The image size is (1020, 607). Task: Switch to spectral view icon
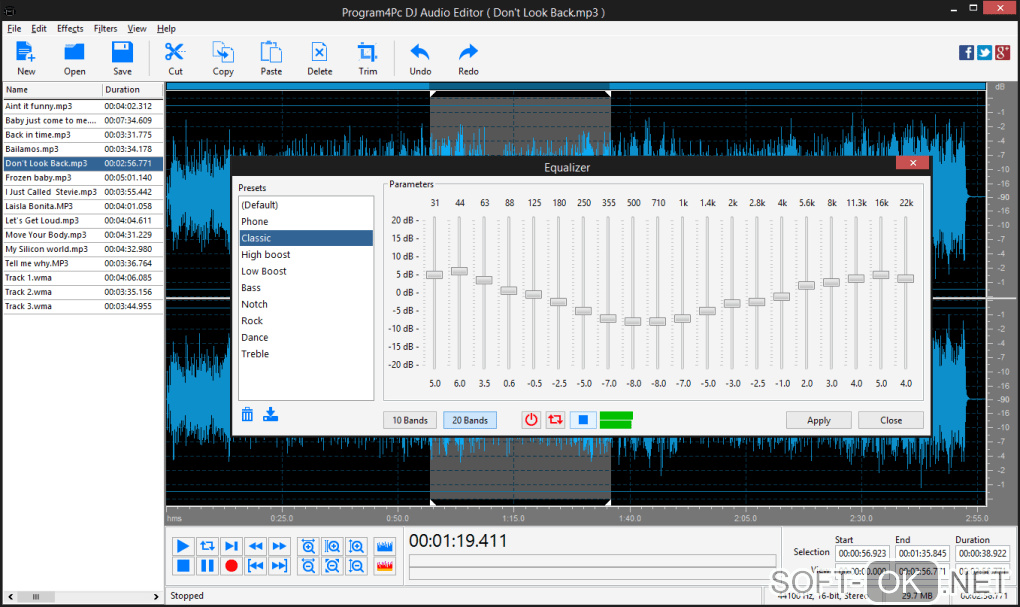[x=384, y=566]
